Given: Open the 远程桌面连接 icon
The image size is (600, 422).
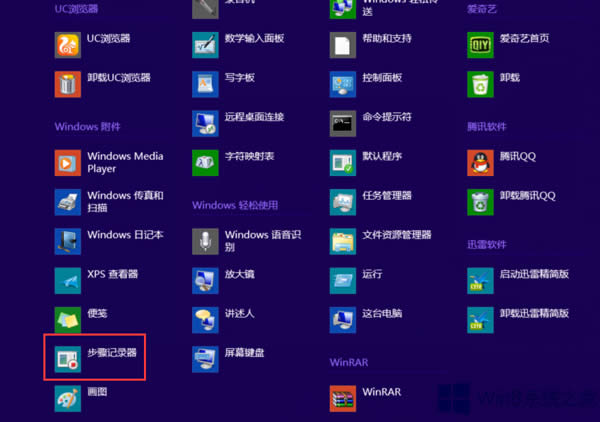Looking at the screenshot, I should tap(205, 124).
